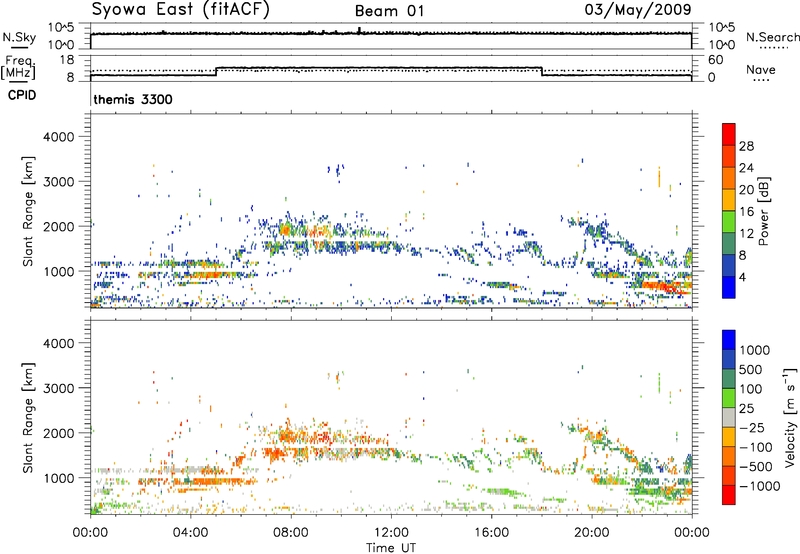Click the '4' tick on the power colorbar

742,277
